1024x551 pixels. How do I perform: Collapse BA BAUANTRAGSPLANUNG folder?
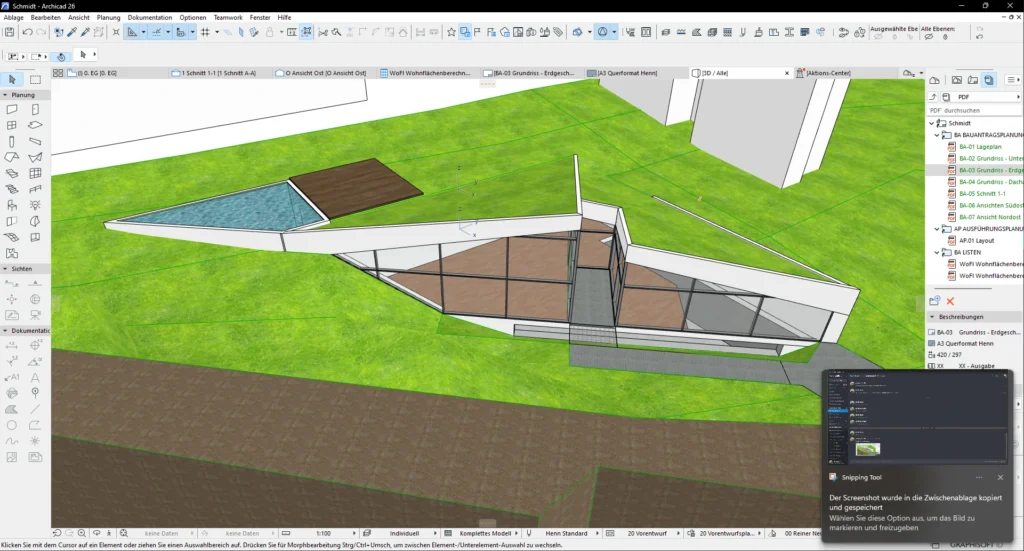[936, 135]
